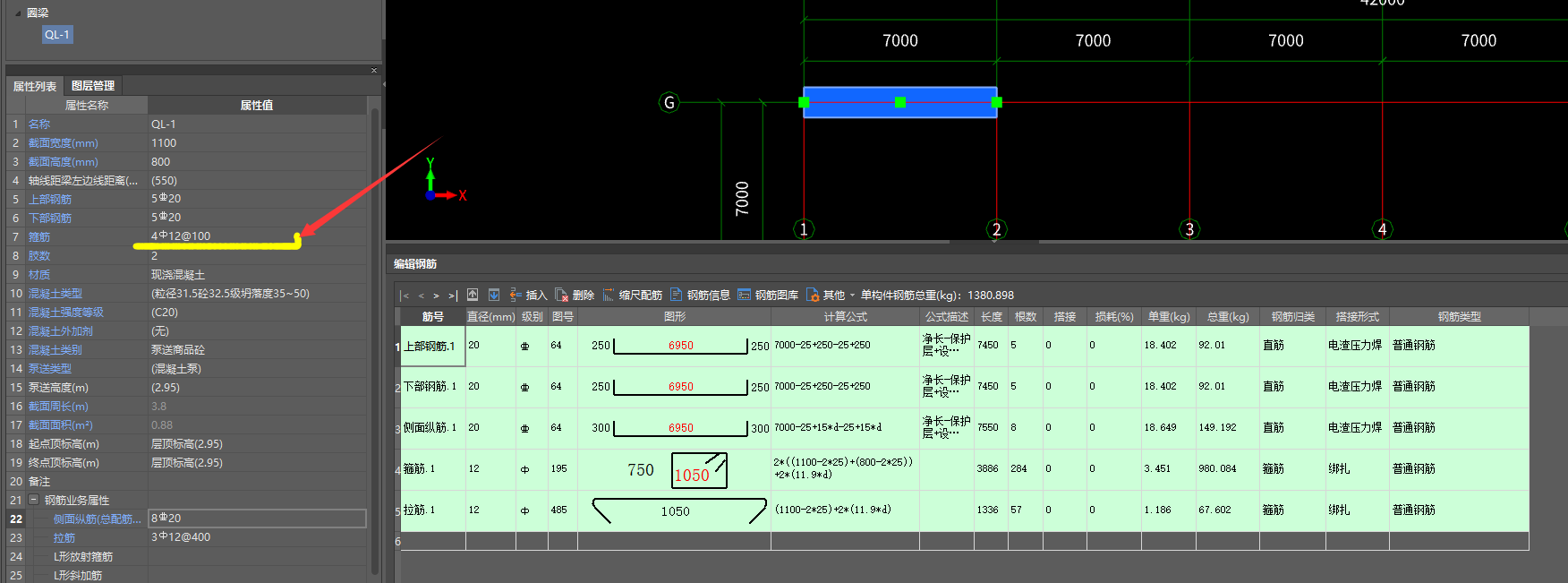The width and height of the screenshot is (1568, 583).
Task: Select the 拉筋.1 row cell
Action: coord(432,510)
